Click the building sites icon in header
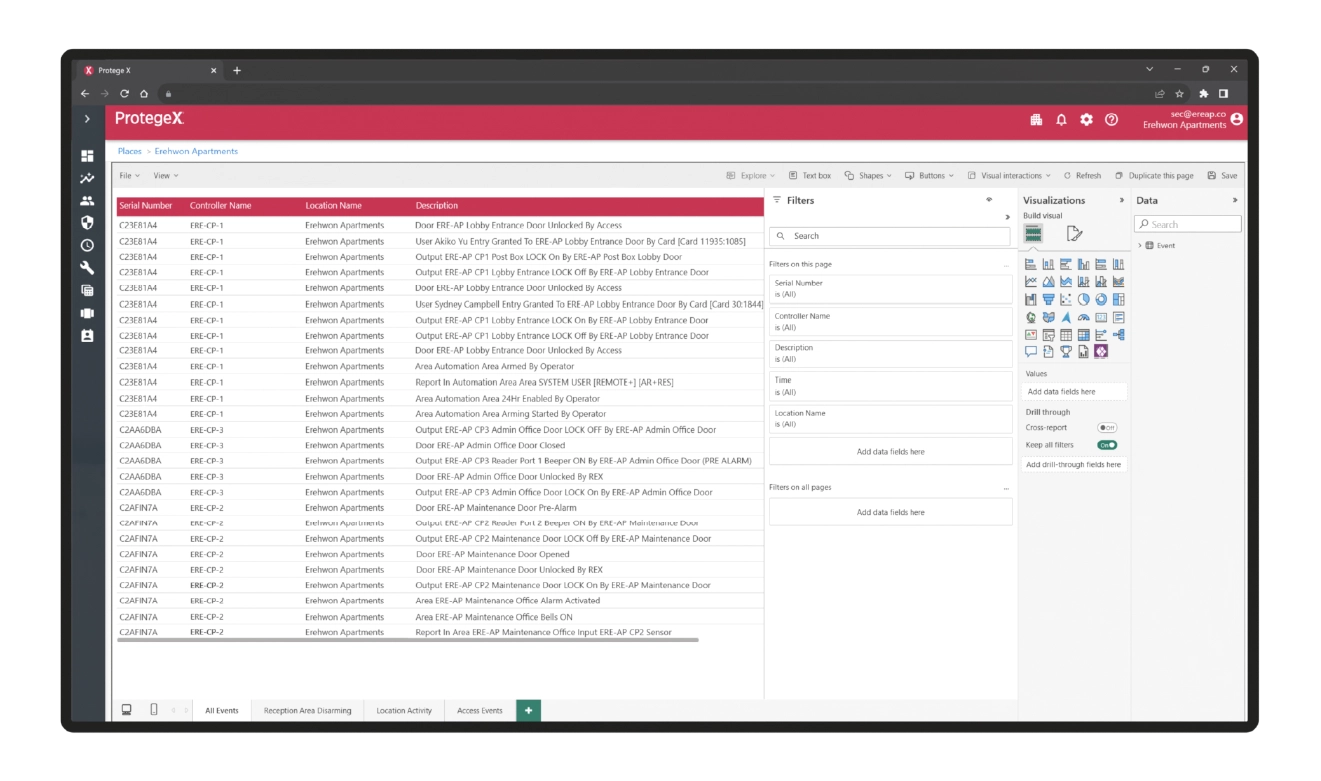 (x=1036, y=119)
